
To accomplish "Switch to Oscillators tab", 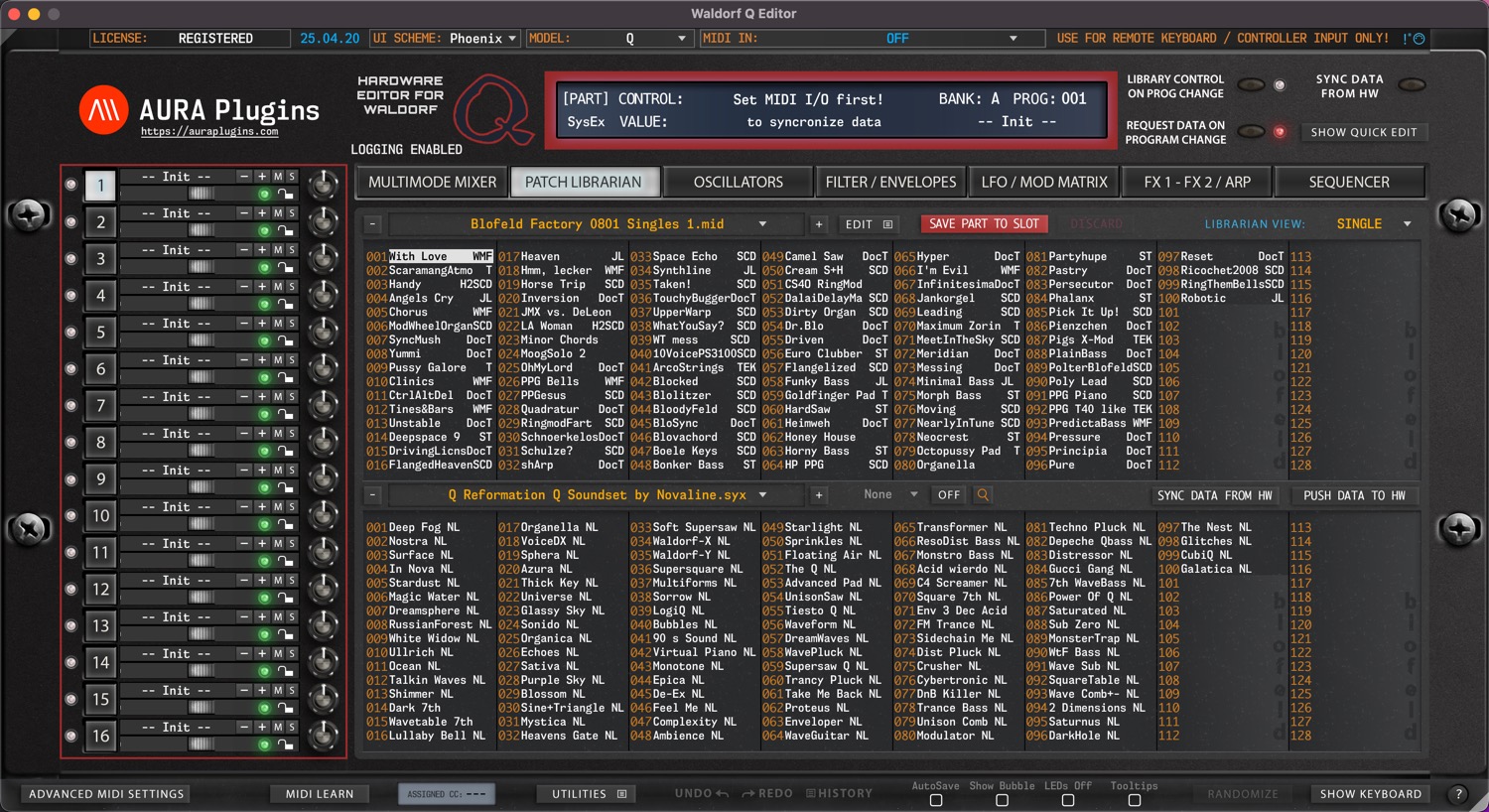I will coord(739,182).
